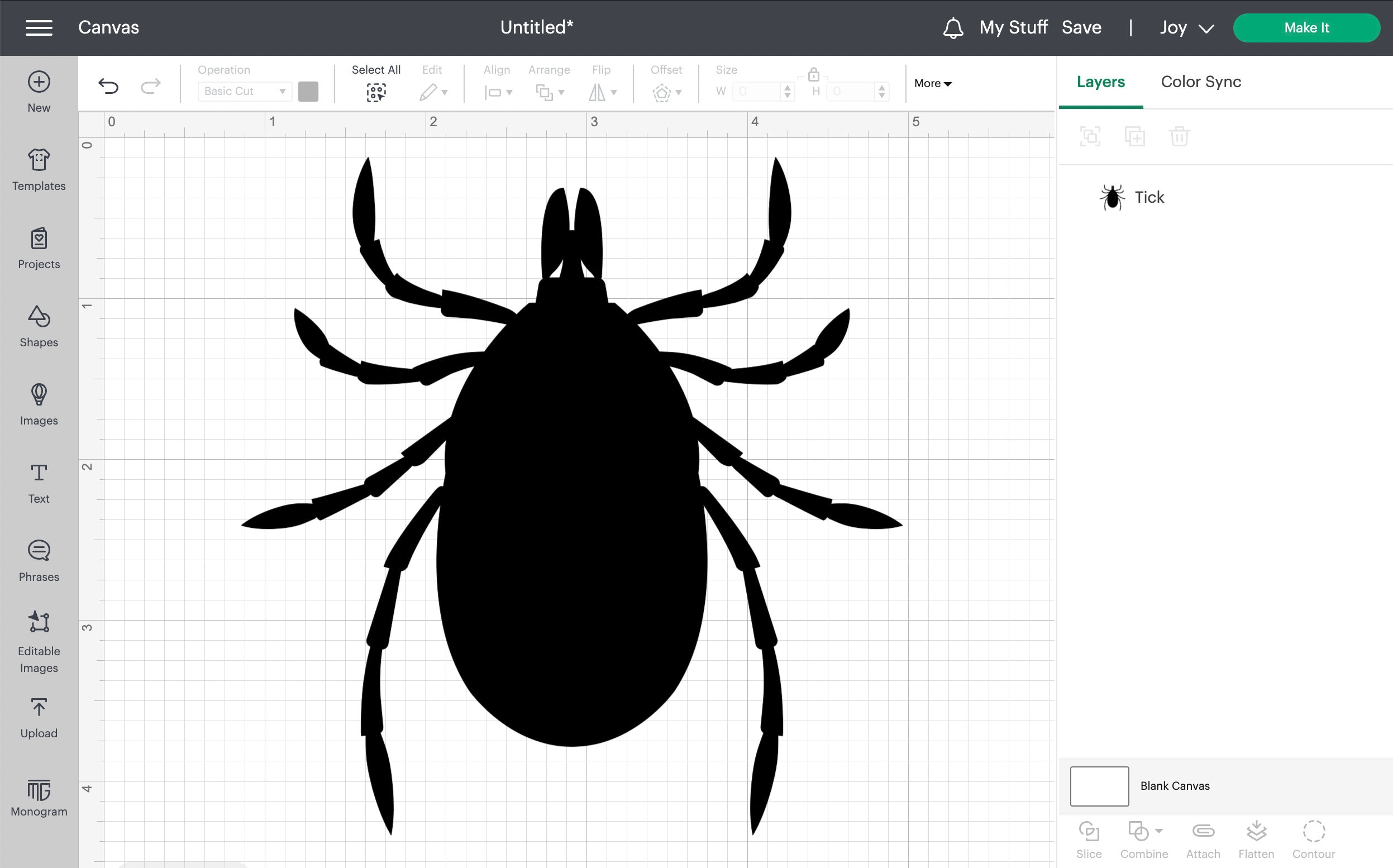The width and height of the screenshot is (1393, 868).
Task: Click the Attach tool
Action: coord(1203,838)
